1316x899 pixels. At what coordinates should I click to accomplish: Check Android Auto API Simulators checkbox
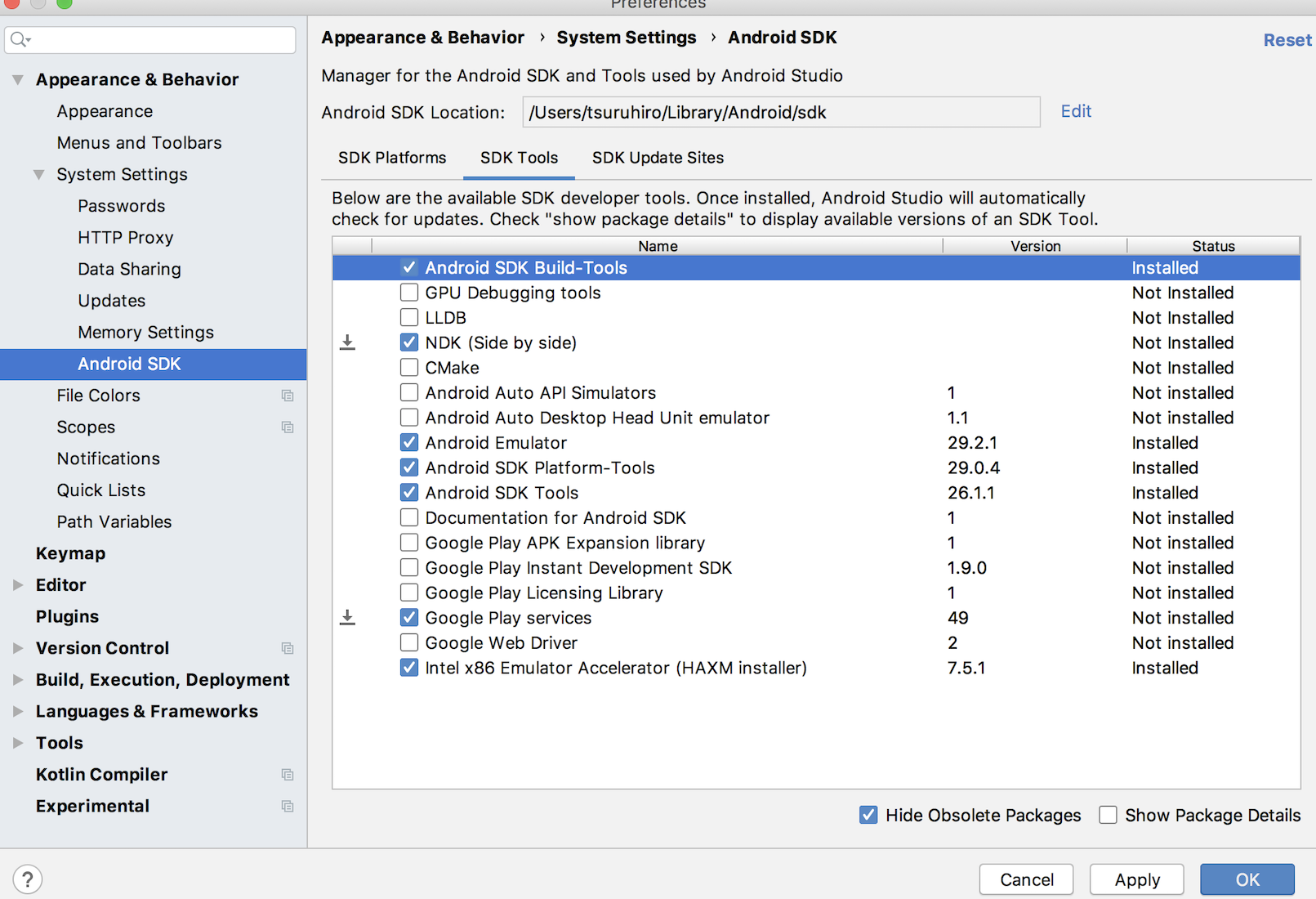[409, 393]
